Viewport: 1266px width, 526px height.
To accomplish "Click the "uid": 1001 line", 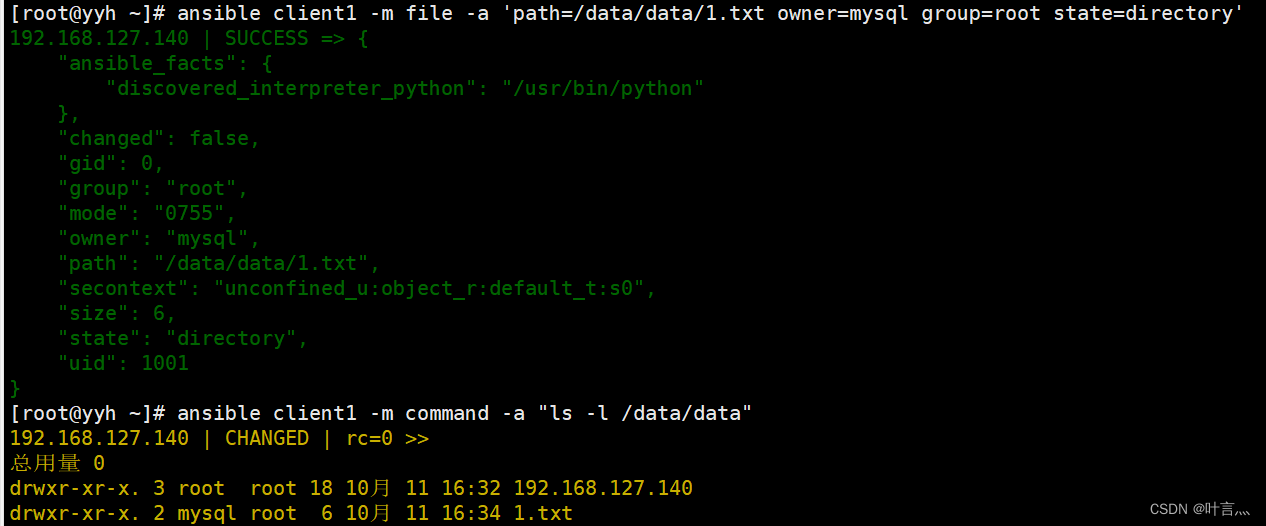I will click(122, 363).
